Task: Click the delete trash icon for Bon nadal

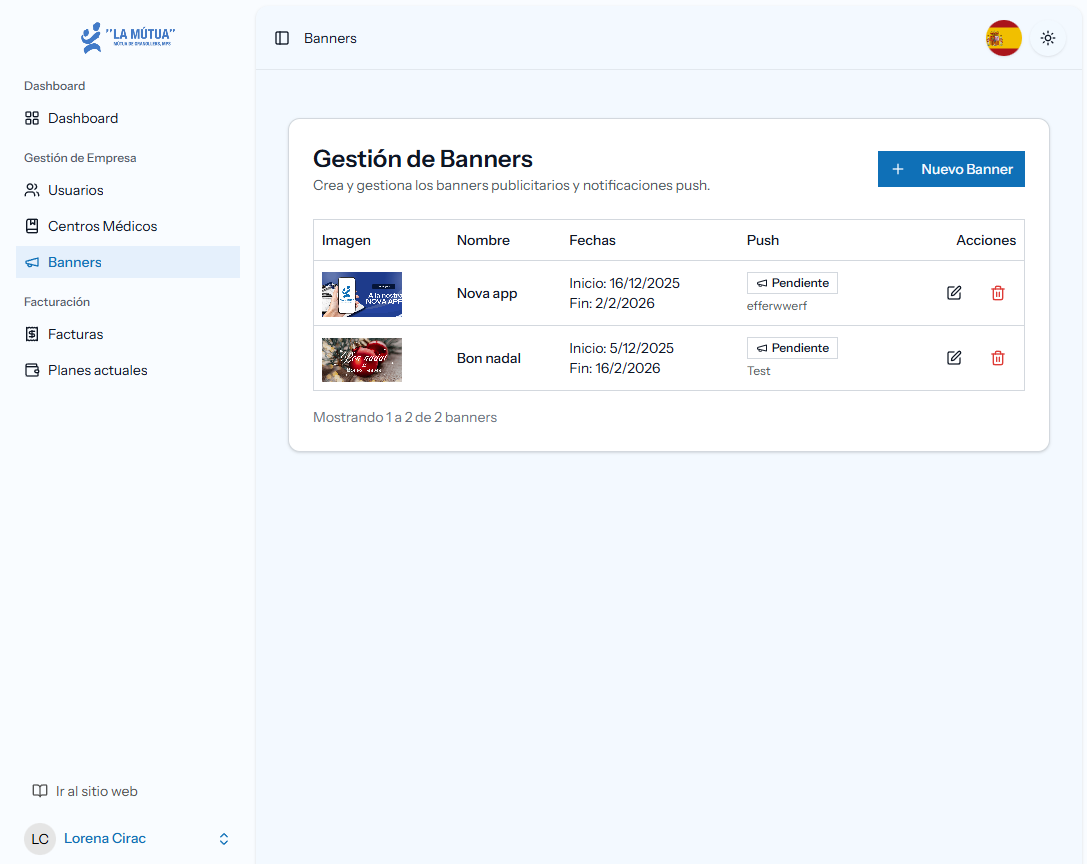Action: pyautogui.click(x=998, y=357)
